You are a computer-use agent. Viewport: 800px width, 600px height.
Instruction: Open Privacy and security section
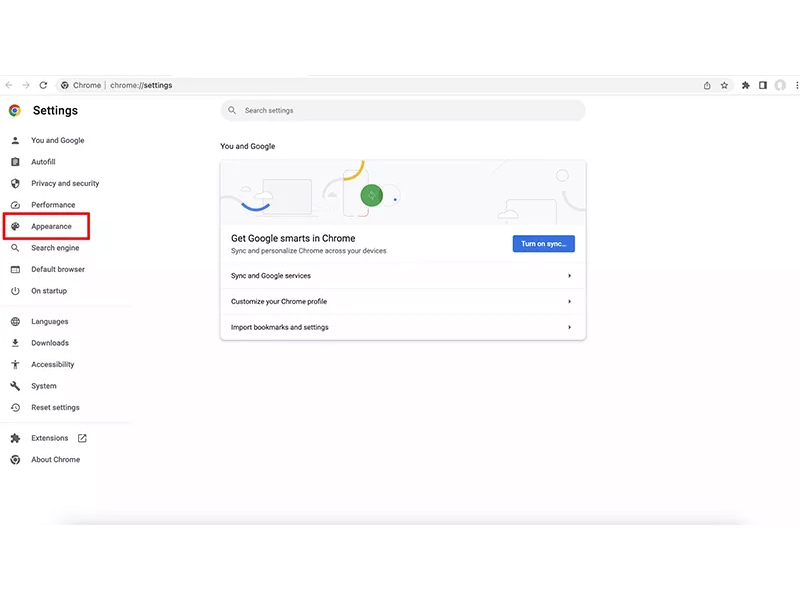coord(65,183)
